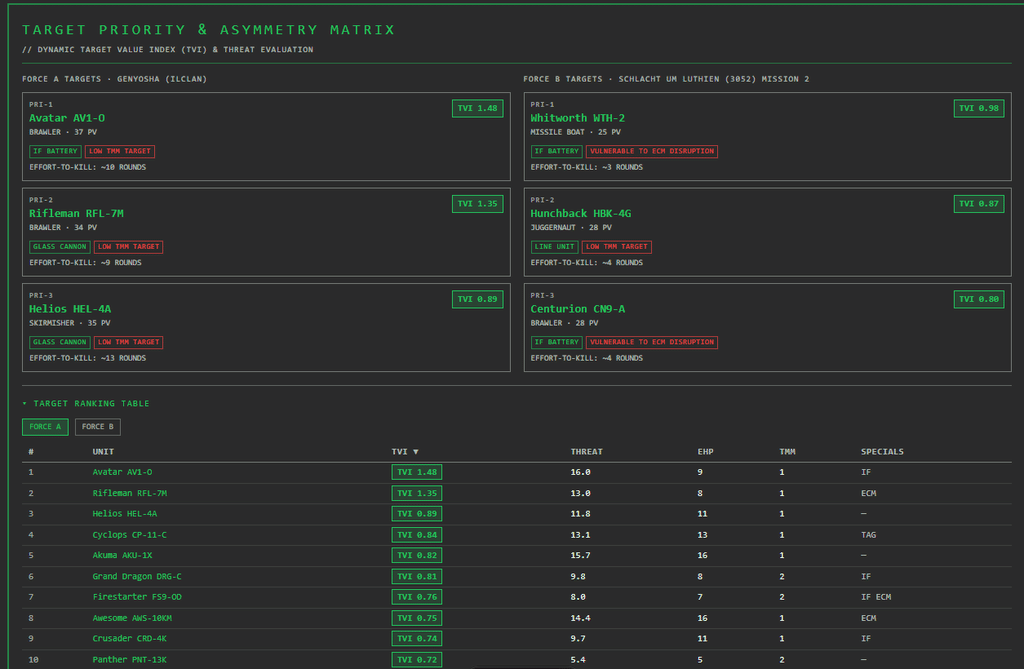Click the SPECIALS column header
This screenshot has width=1024, height=669.
click(882, 451)
